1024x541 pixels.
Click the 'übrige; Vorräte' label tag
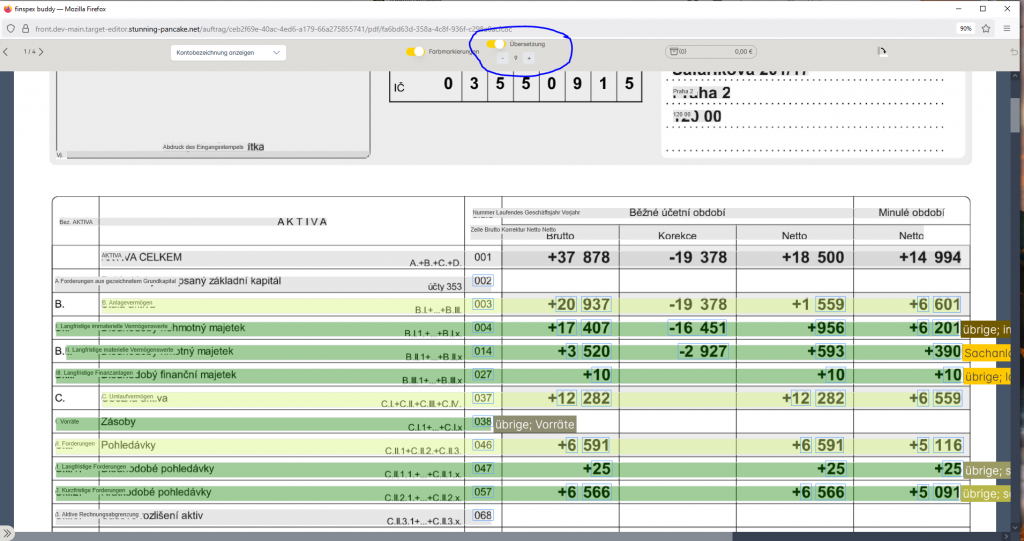tap(534, 424)
